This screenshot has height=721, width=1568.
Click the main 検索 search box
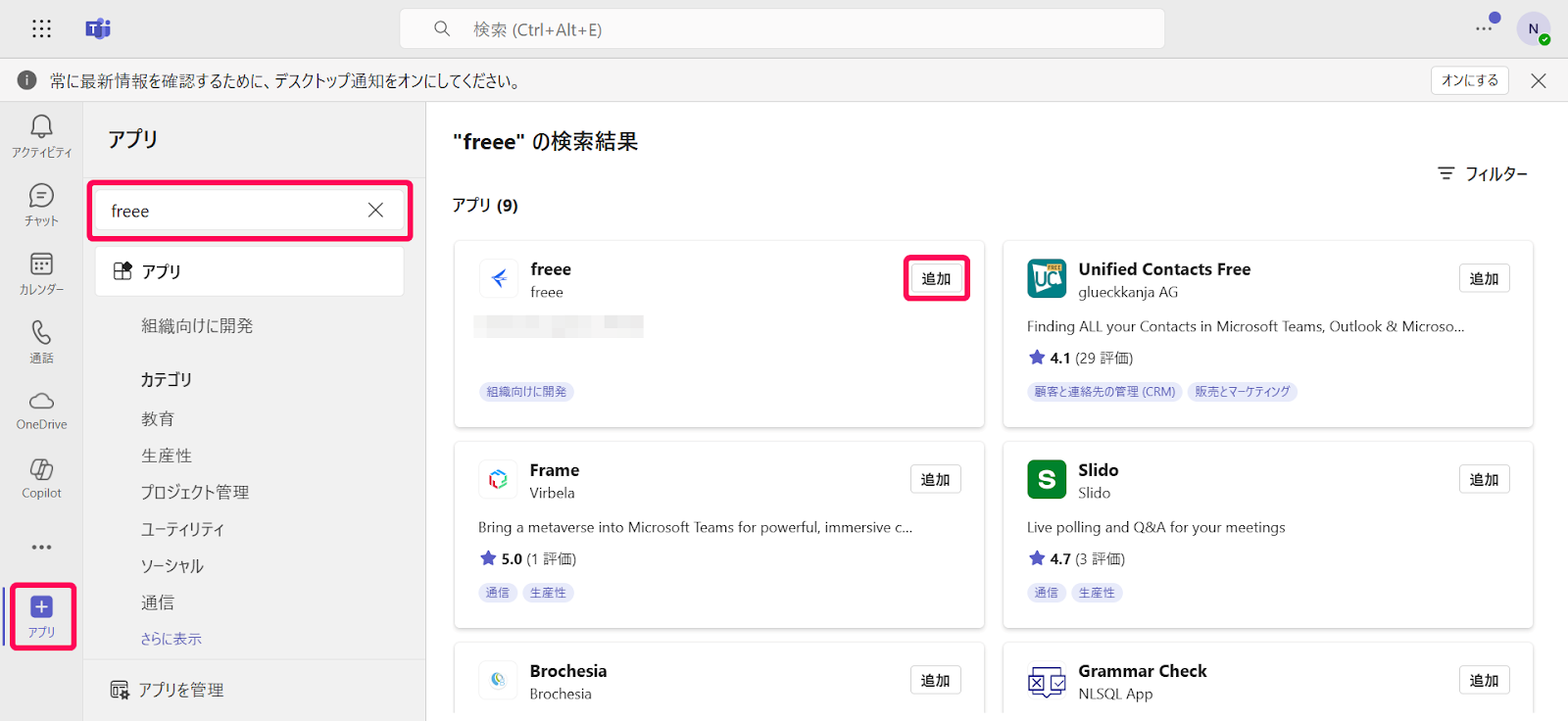tap(782, 28)
